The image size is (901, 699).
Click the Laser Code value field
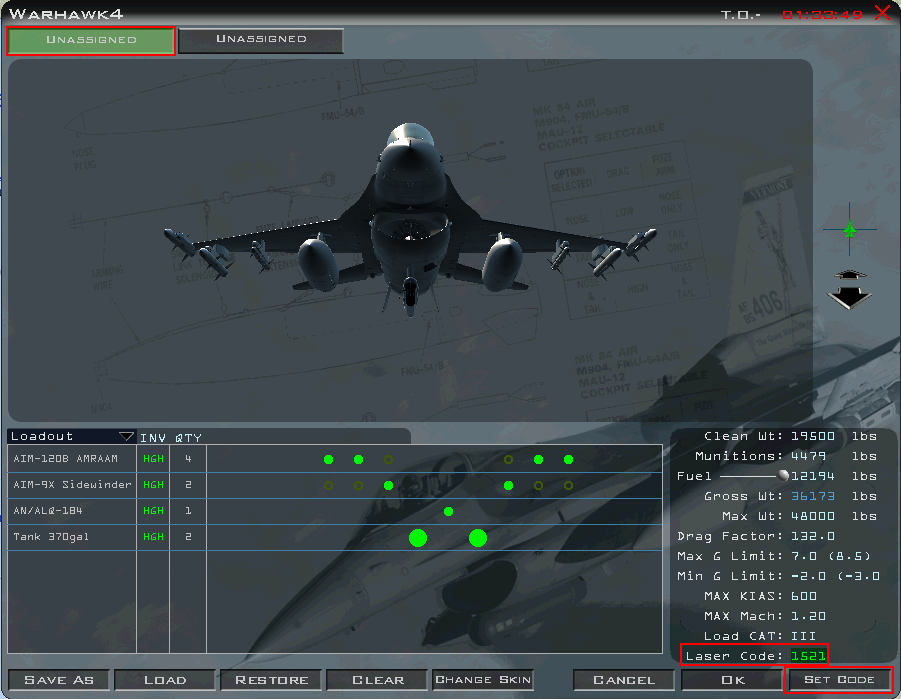809,655
